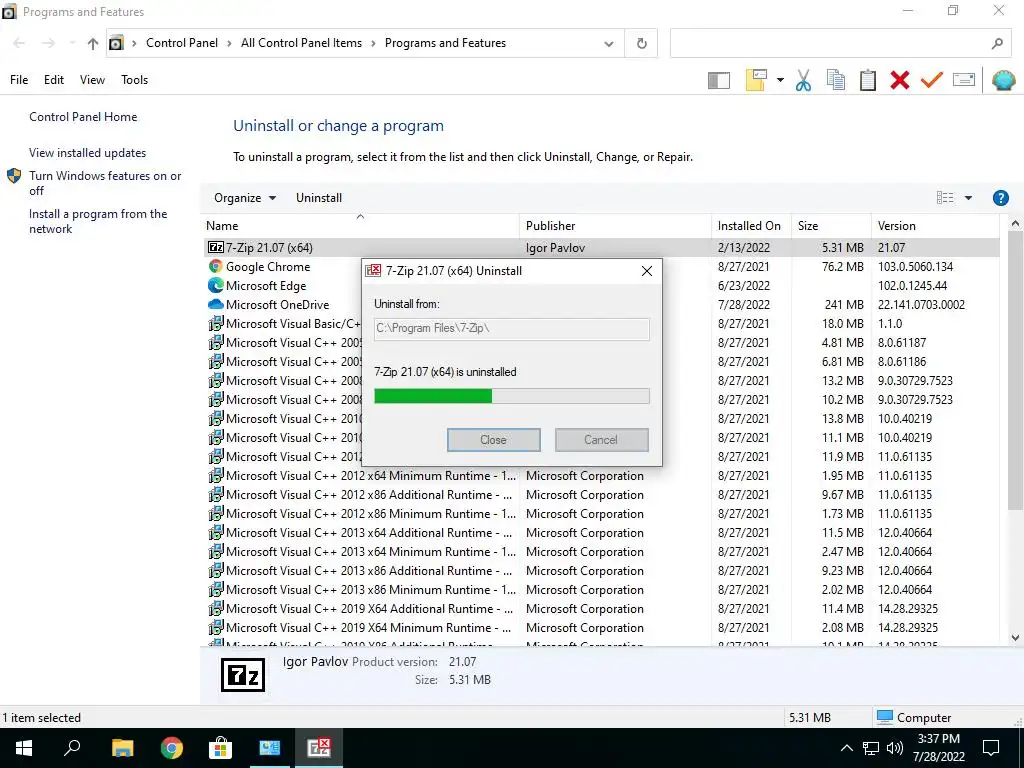Click the Rename toolbar icon
This screenshot has width=1024, height=768.
click(x=964, y=80)
